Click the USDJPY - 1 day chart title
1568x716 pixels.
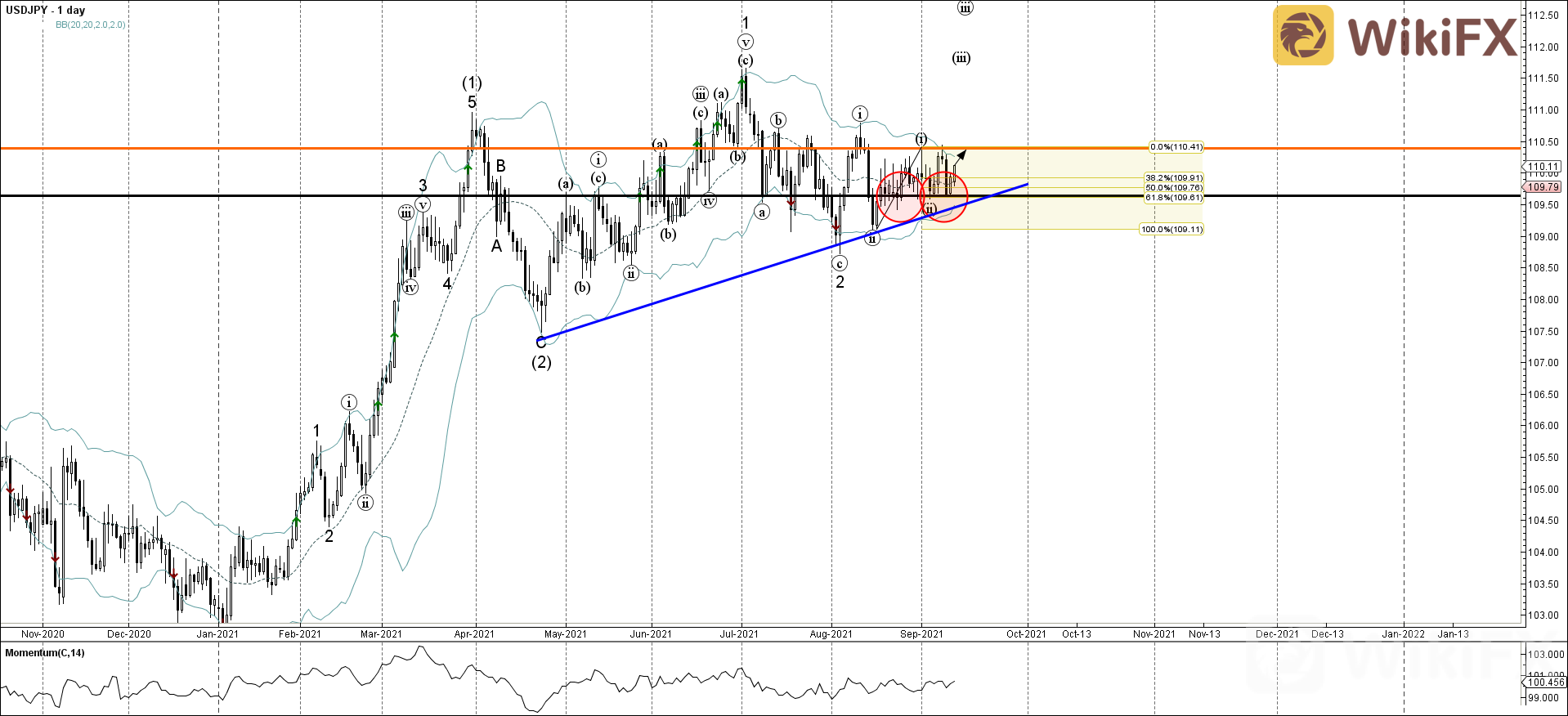click(x=46, y=10)
